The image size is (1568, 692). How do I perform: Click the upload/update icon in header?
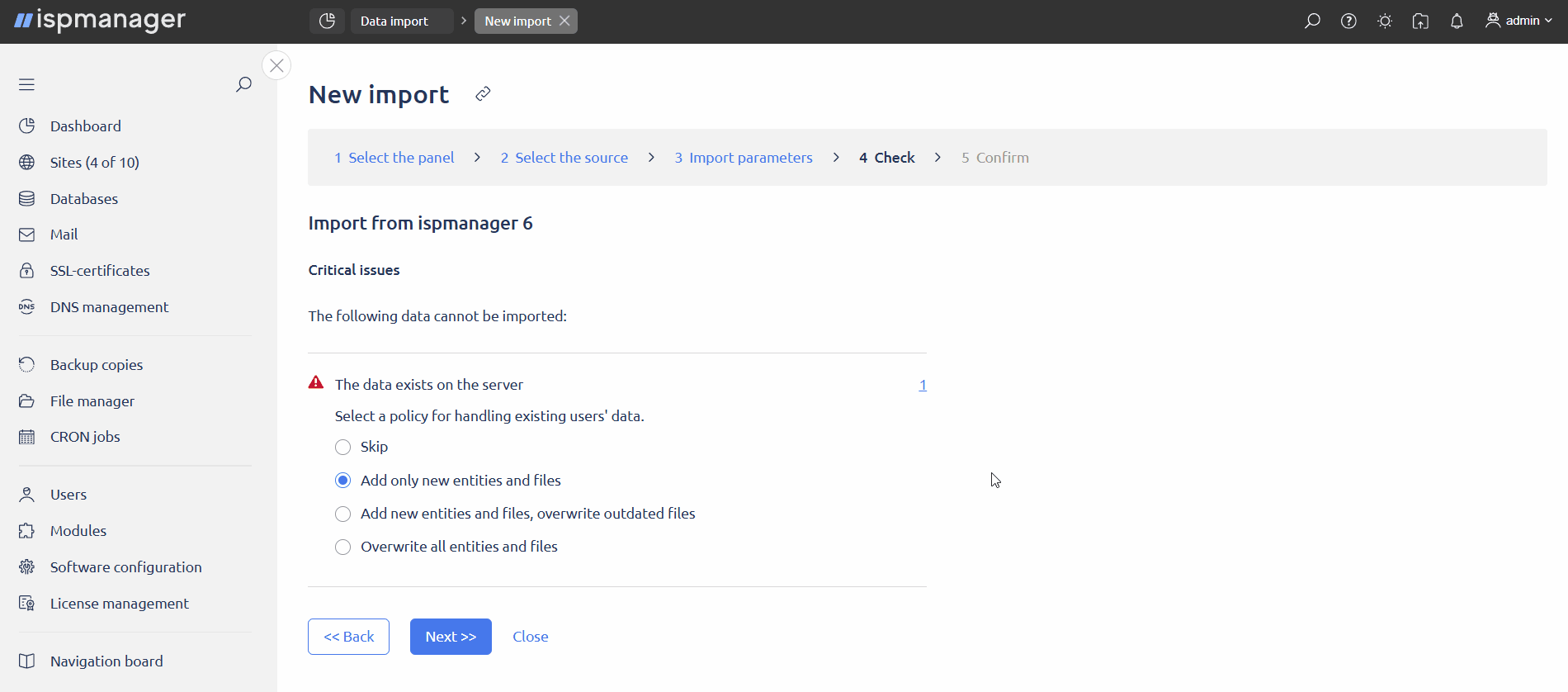tap(1420, 21)
